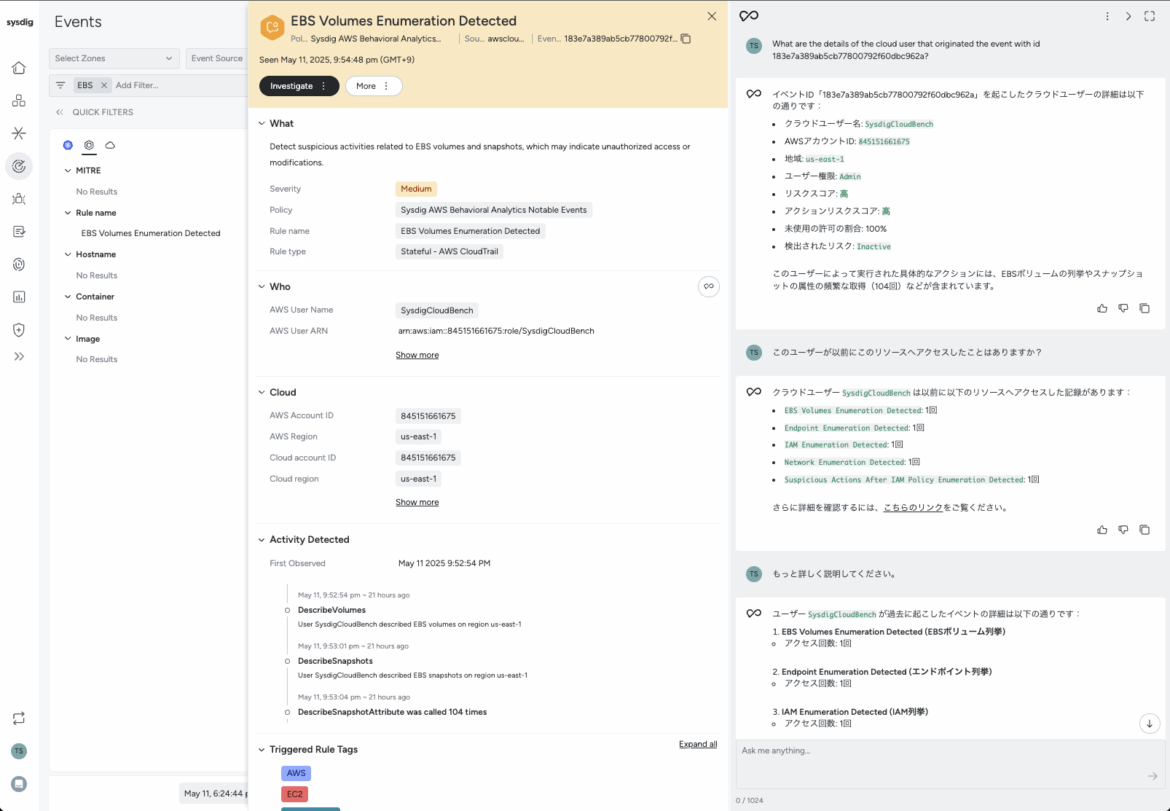Click the Sage infinity button in Who section

708,286
